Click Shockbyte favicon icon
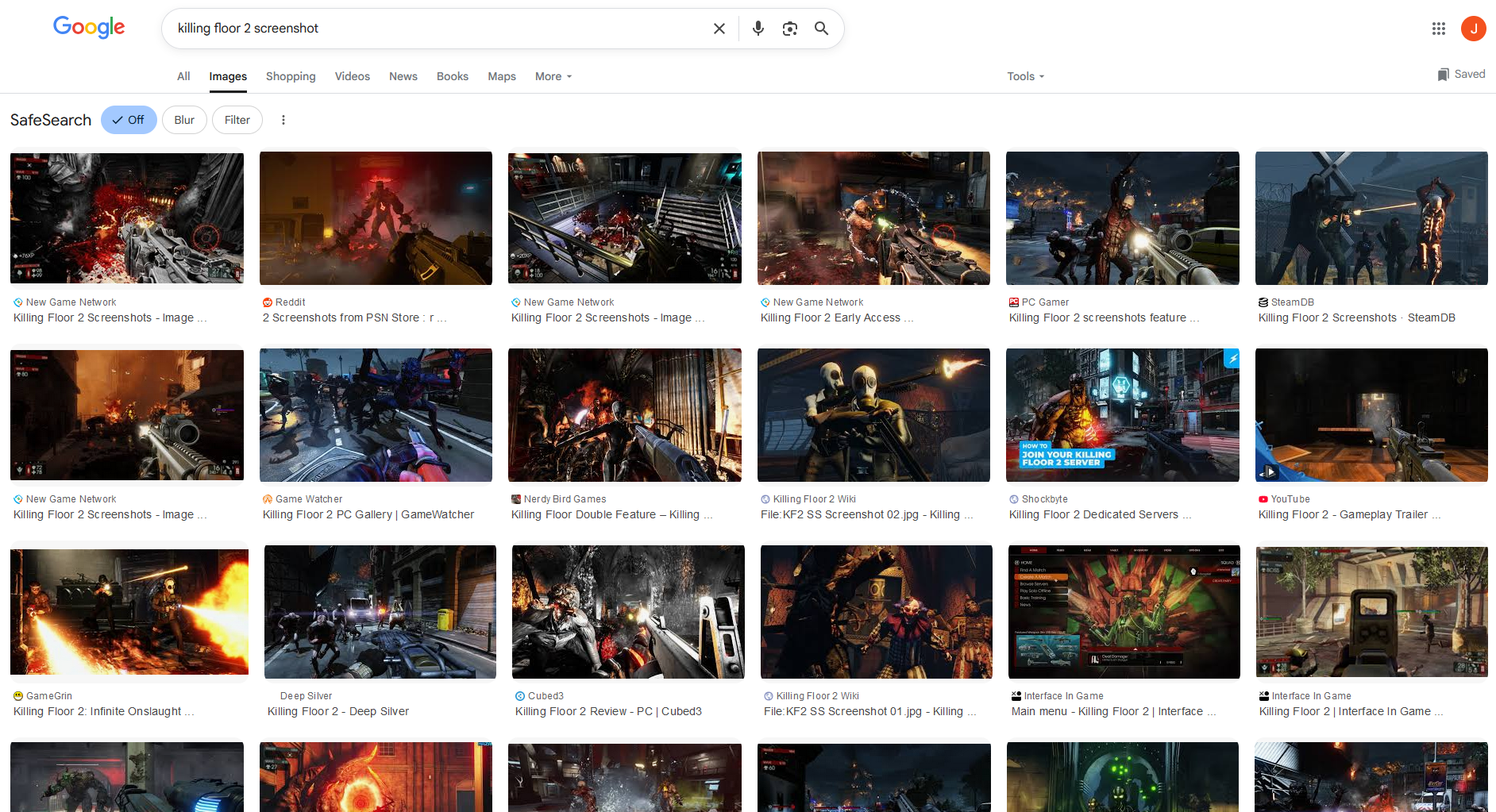Image resolution: width=1496 pixels, height=812 pixels. tap(1014, 499)
